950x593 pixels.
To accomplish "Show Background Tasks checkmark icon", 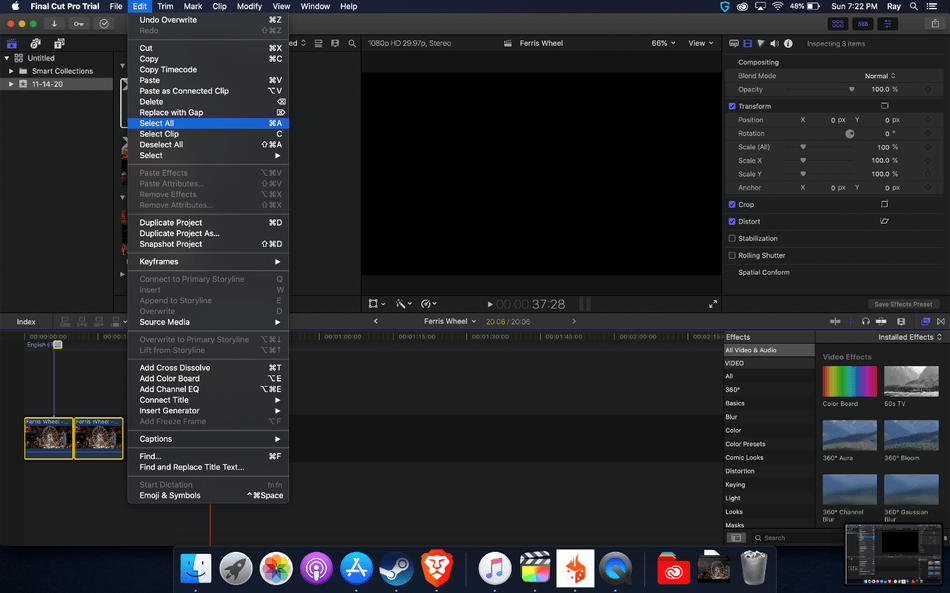I will [x=104, y=24].
